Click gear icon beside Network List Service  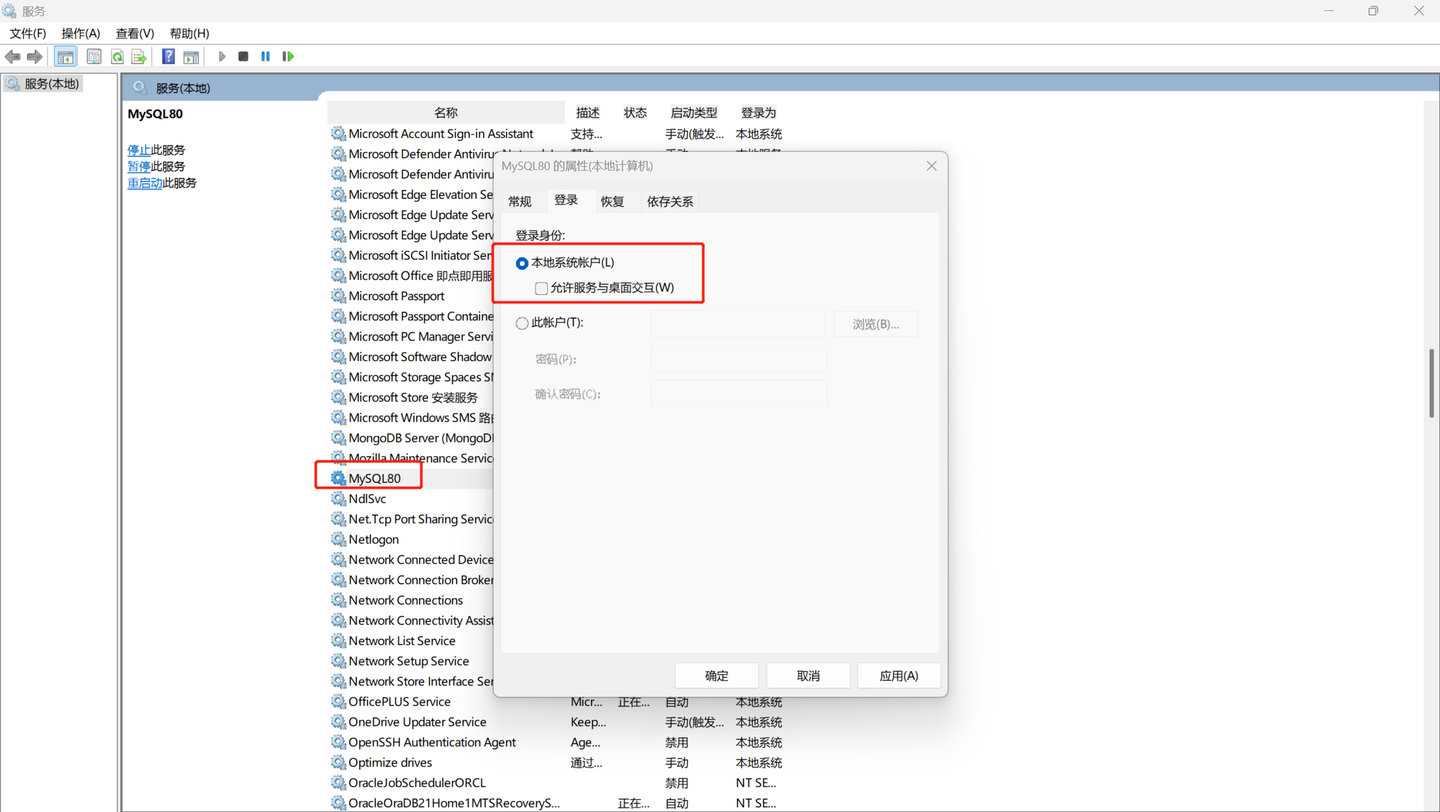click(x=338, y=641)
